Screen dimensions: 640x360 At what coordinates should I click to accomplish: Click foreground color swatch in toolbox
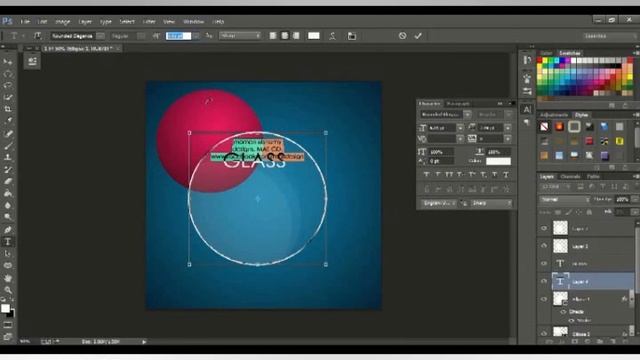coord(5,309)
